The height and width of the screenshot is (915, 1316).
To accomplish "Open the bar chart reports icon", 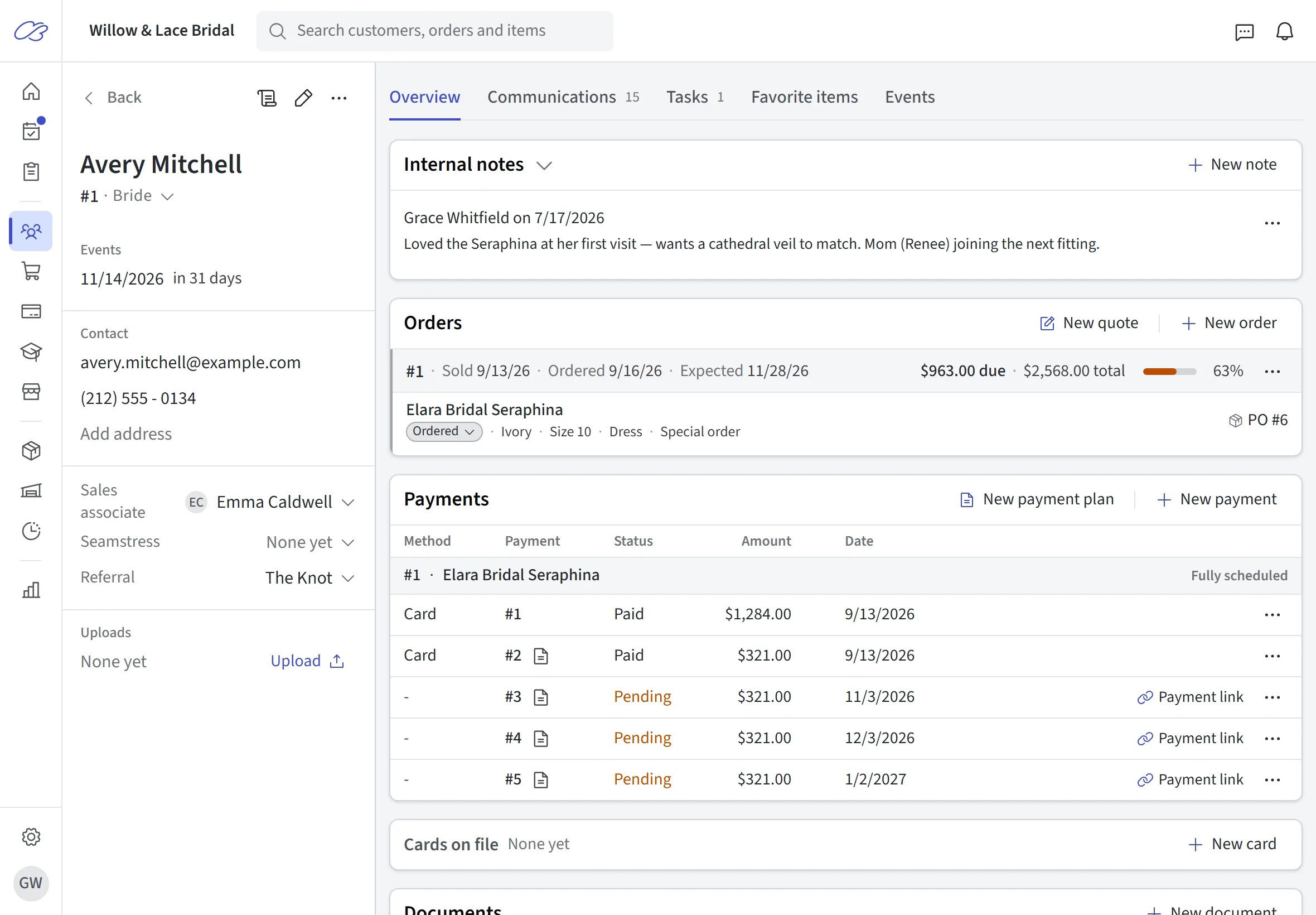I will pos(31,590).
